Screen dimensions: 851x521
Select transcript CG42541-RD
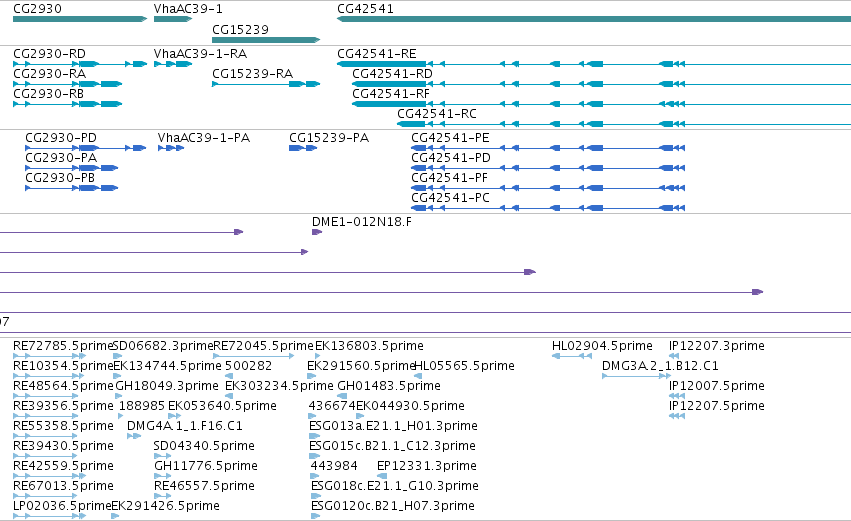601,84
